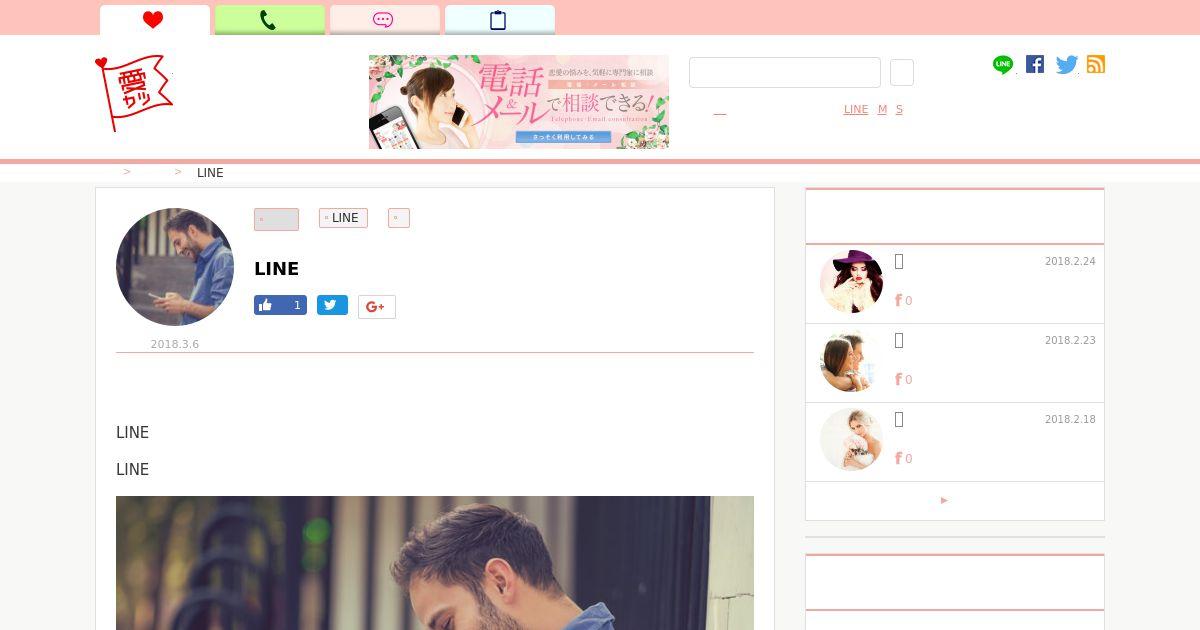The image size is (1200, 630).
Task: Click the bride thumbnail in the sidebar
Action: (851, 440)
